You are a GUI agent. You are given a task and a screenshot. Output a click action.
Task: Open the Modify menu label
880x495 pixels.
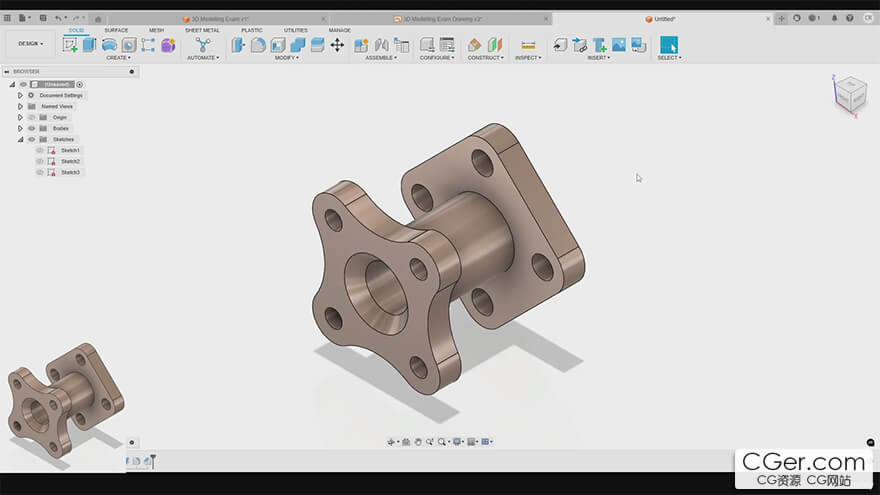click(x=287, y=58)
